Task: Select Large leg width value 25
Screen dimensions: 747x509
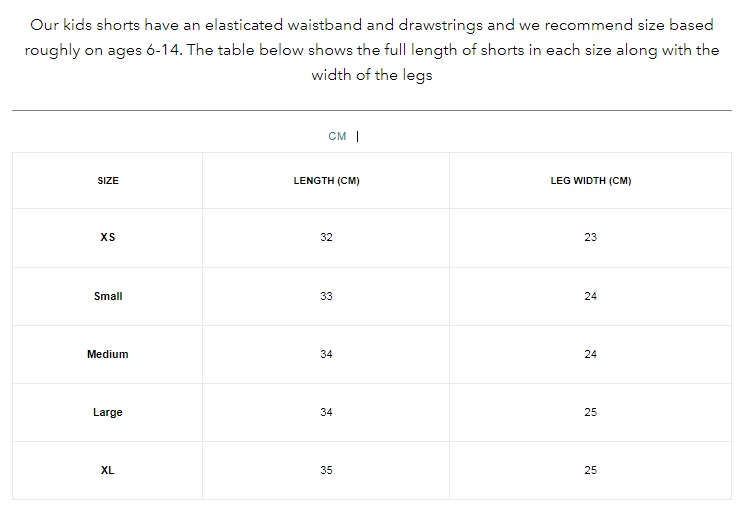Action: coord(591,412)
